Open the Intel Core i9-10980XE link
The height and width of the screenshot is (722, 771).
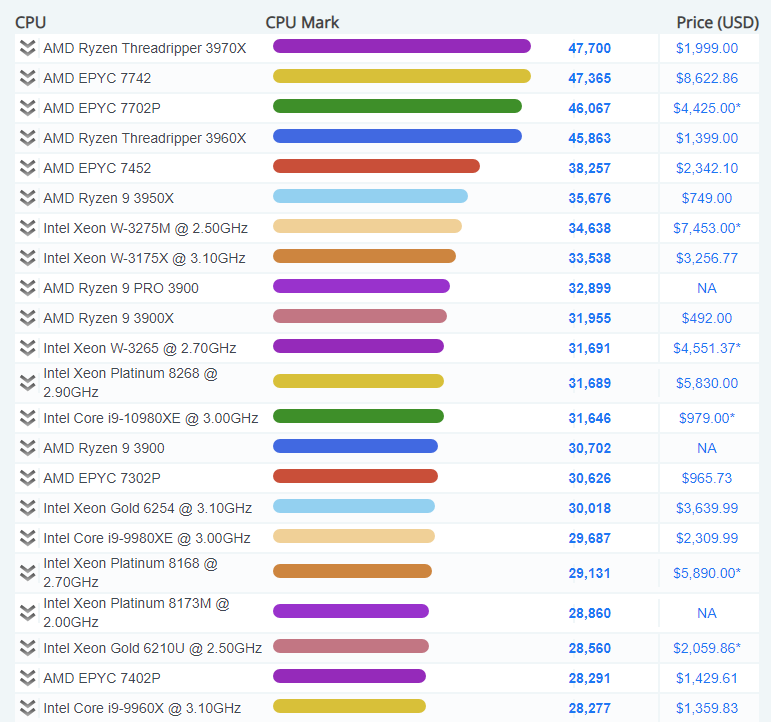coord(150,418)
